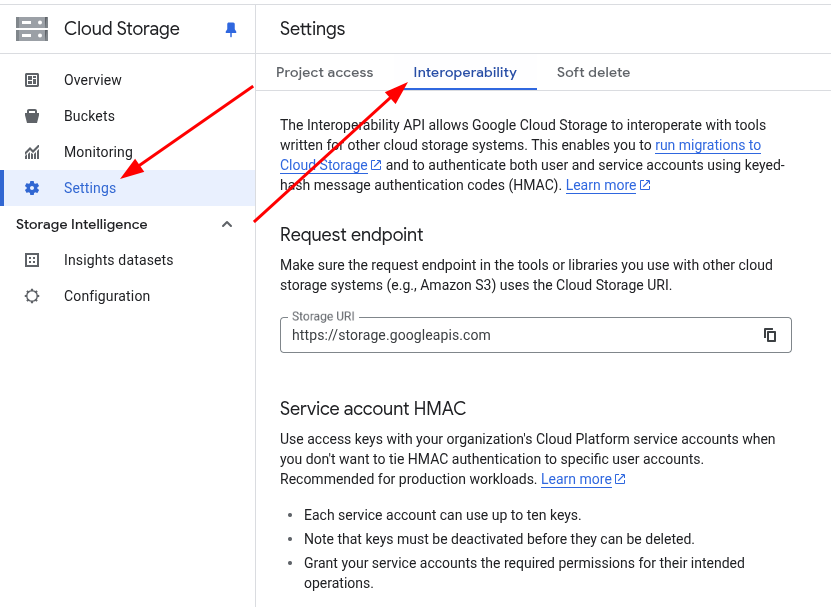Click the notifications pin icon

[x=231, y=29]
